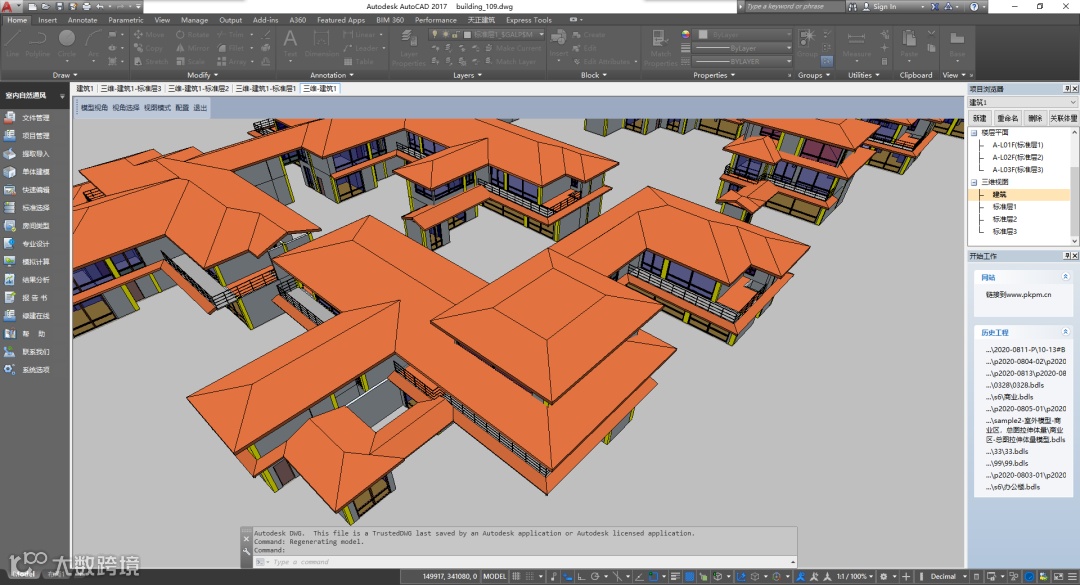Open 联系我们 sidebar item

[x=28, y=351]
